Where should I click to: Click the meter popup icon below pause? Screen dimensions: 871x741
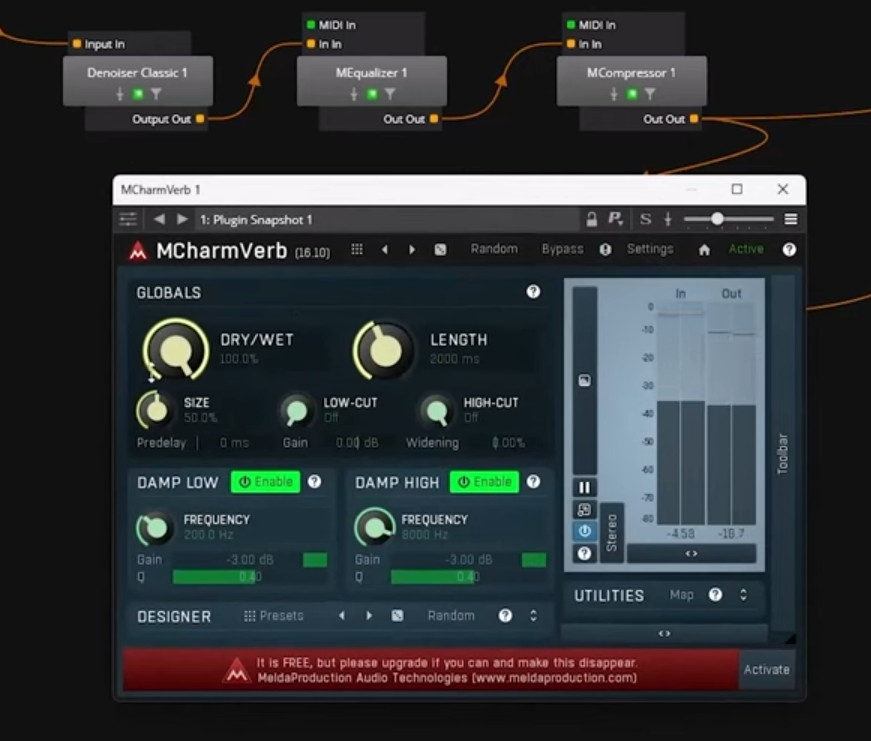pos(584,509)
